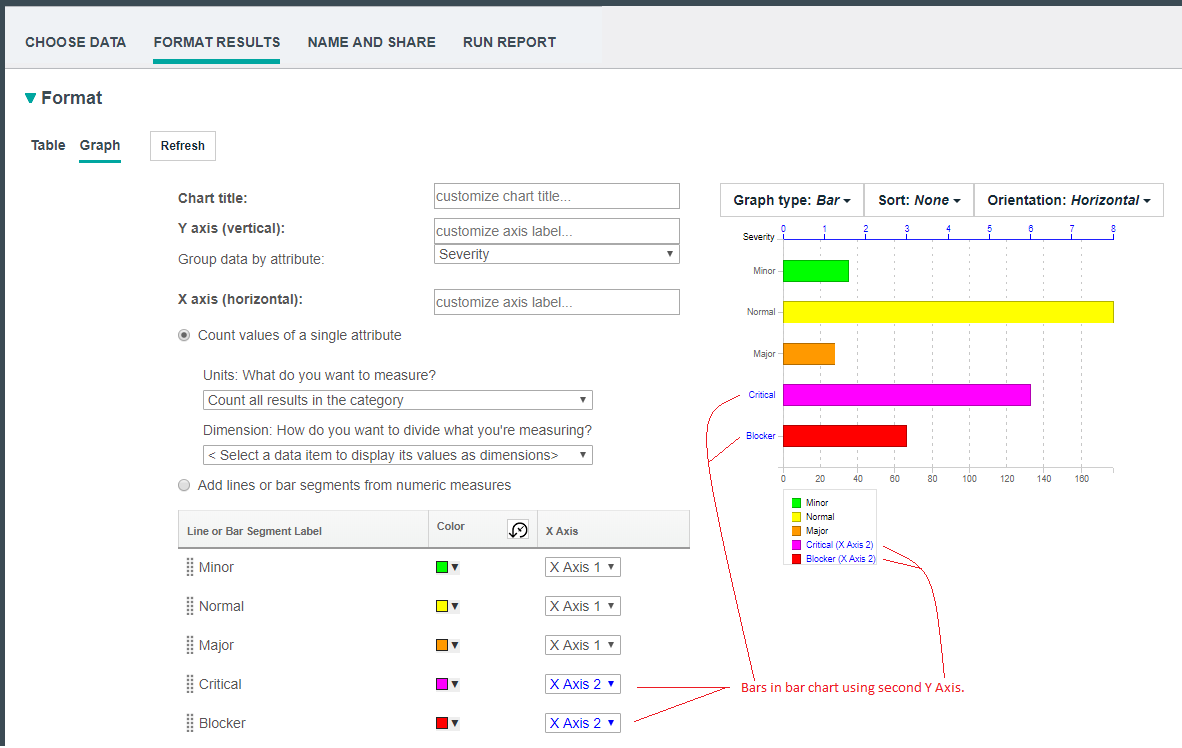Open the Graph type dropdown
Screen dimensions: 1182x748
791,200
